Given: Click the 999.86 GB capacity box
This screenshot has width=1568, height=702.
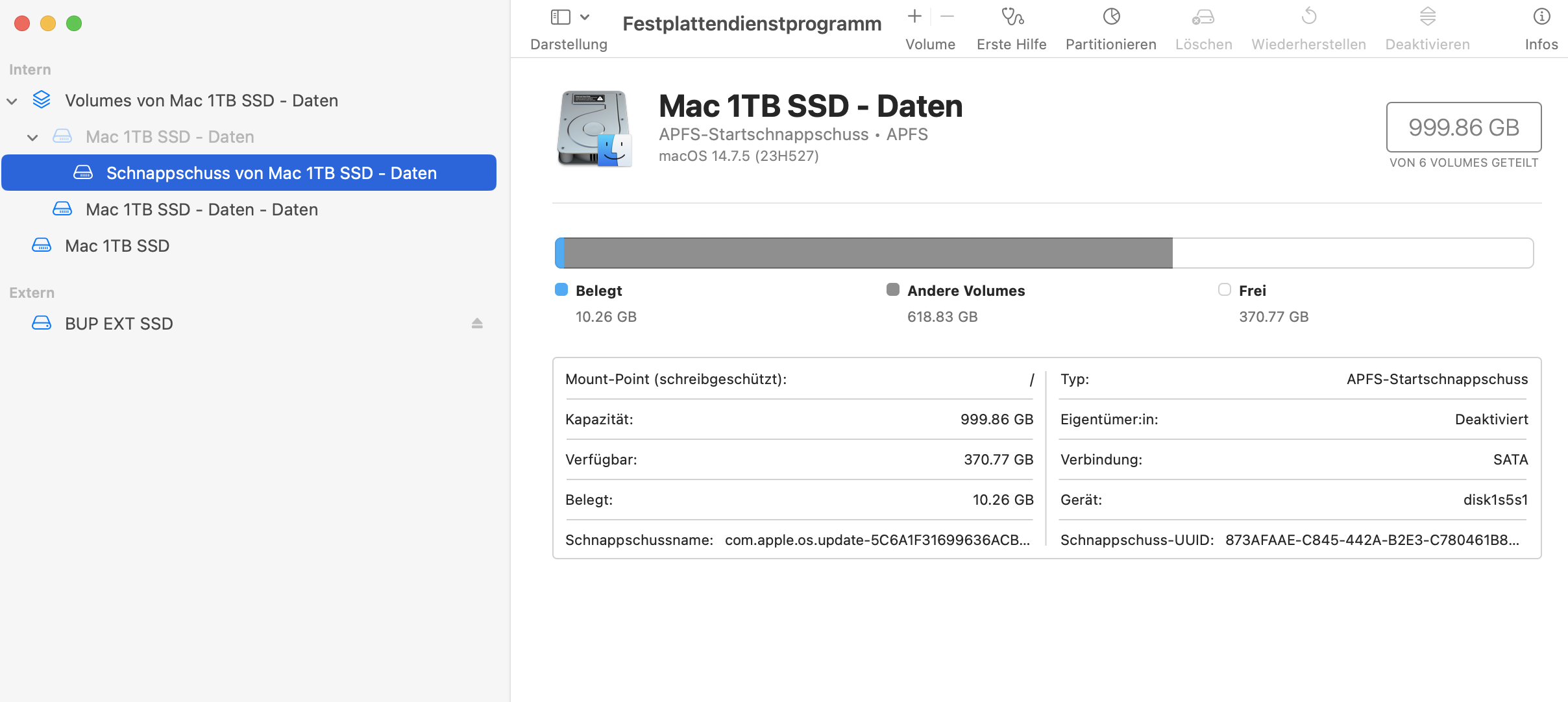Looking at the screenshot, I should pyautogui.click(x=1464, y=127).
